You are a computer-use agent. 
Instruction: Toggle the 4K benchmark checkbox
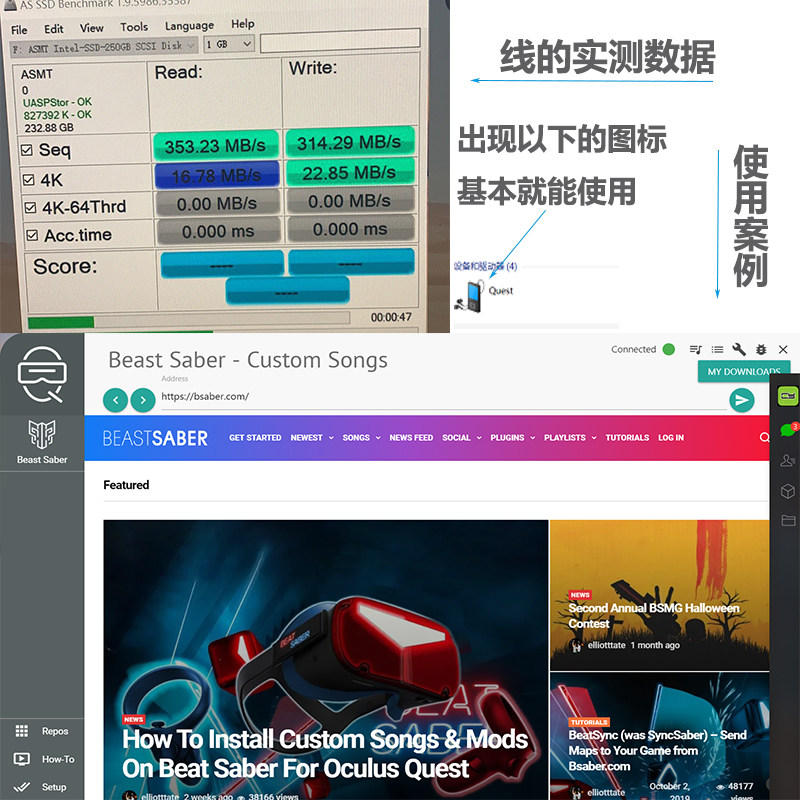coord(29,180)
